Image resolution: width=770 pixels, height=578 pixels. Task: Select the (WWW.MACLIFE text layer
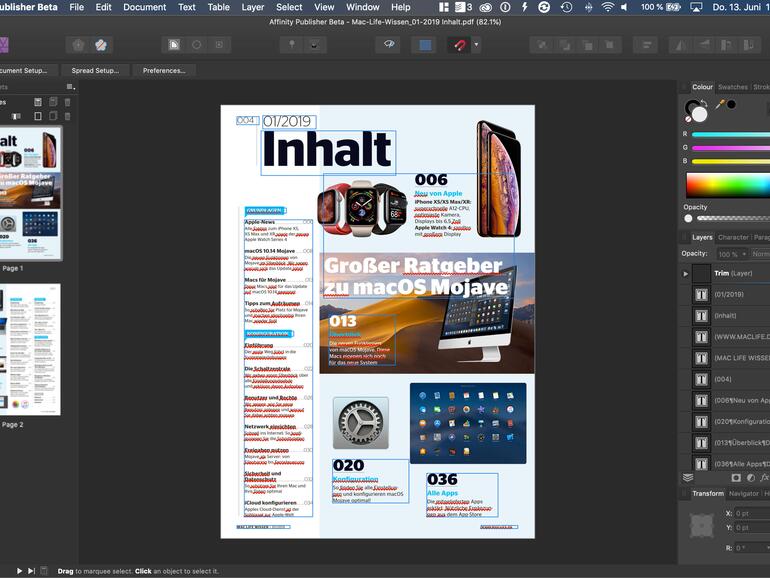pos(725,337)
